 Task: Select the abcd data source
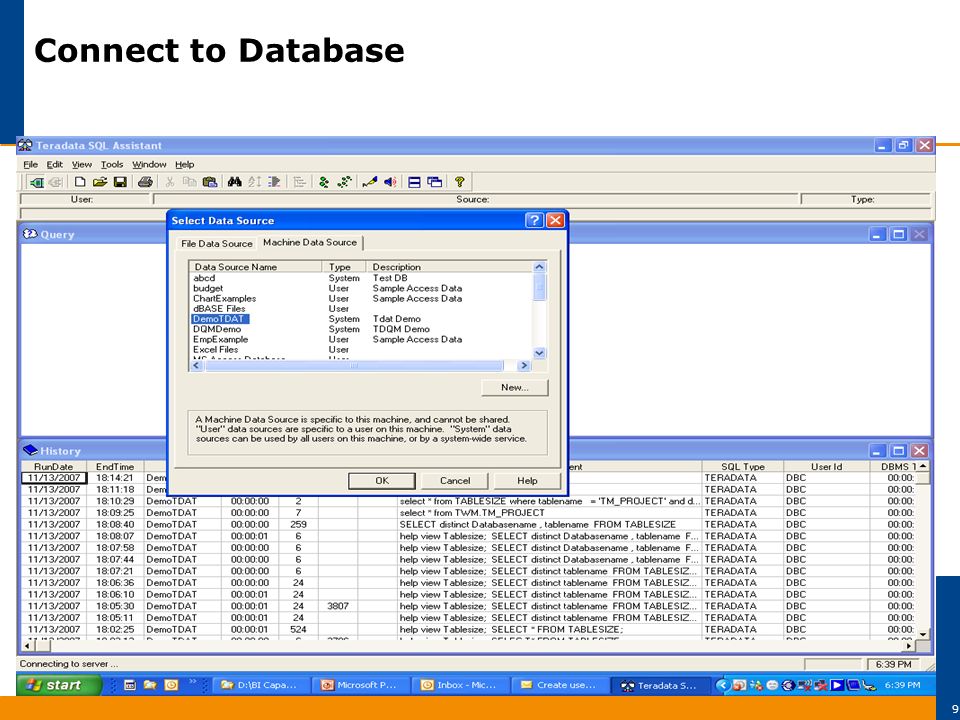pyautogui.click(x=204, y=278)
